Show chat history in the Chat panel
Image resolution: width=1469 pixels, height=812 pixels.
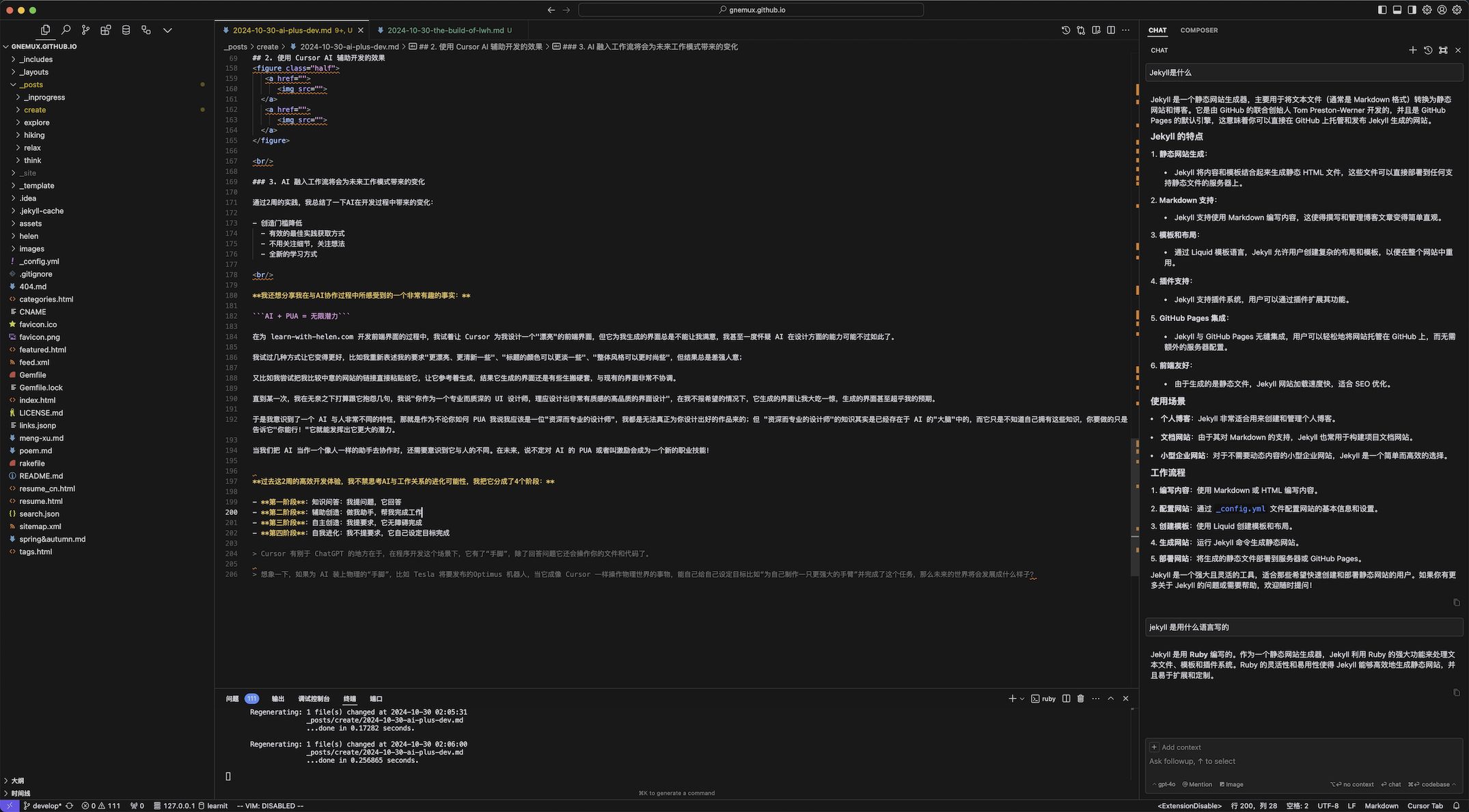(x=1428, y=50)
